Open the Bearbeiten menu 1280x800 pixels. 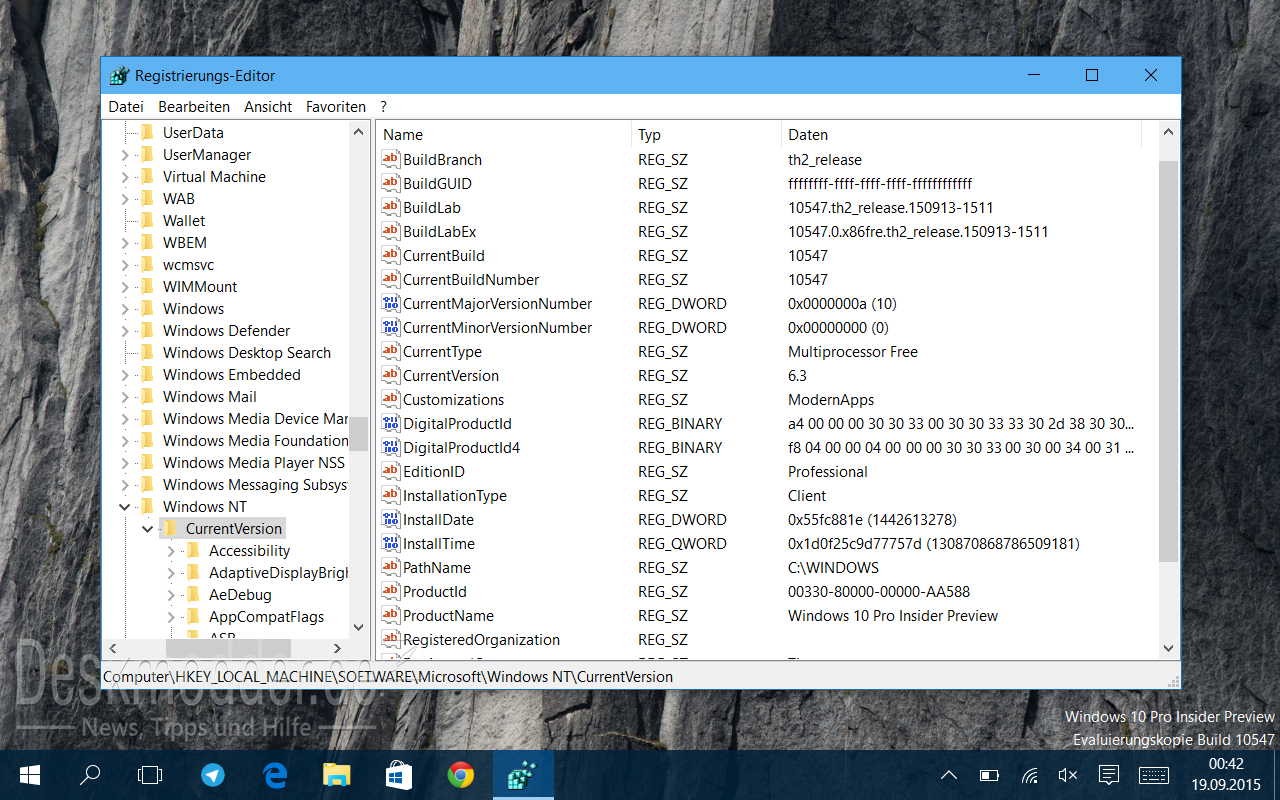tap(194, 106)
